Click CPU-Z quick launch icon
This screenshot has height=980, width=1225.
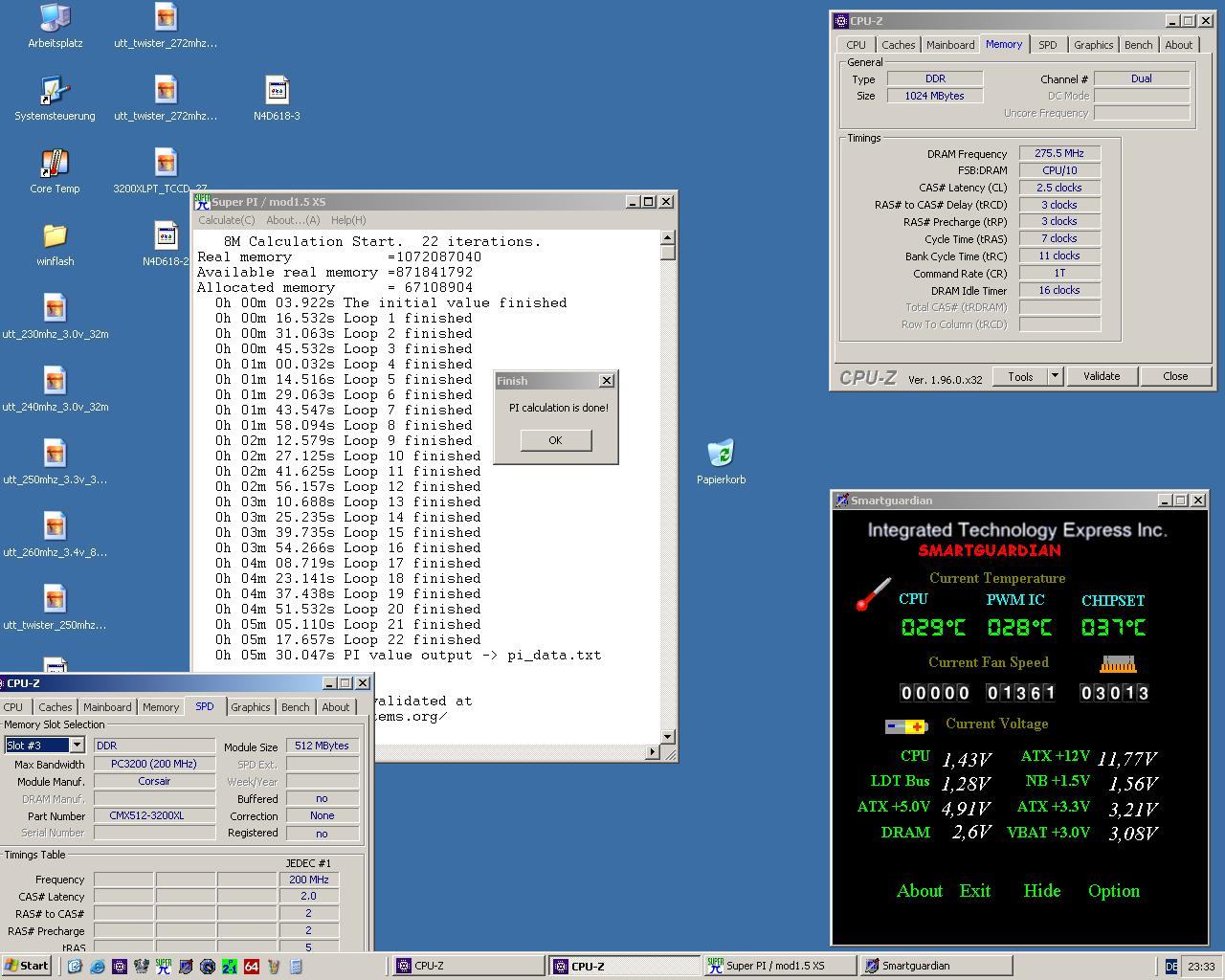pyautogui.click(x=120, y=967)
